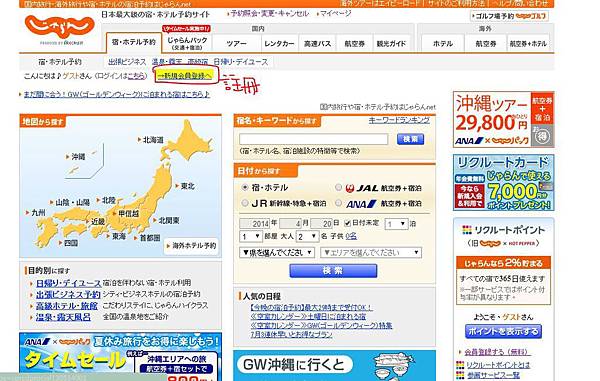Viewport: 600px width, 381px height.
Task: Click the リクルートカード 7,000 point banner
Action: (504, 182)
